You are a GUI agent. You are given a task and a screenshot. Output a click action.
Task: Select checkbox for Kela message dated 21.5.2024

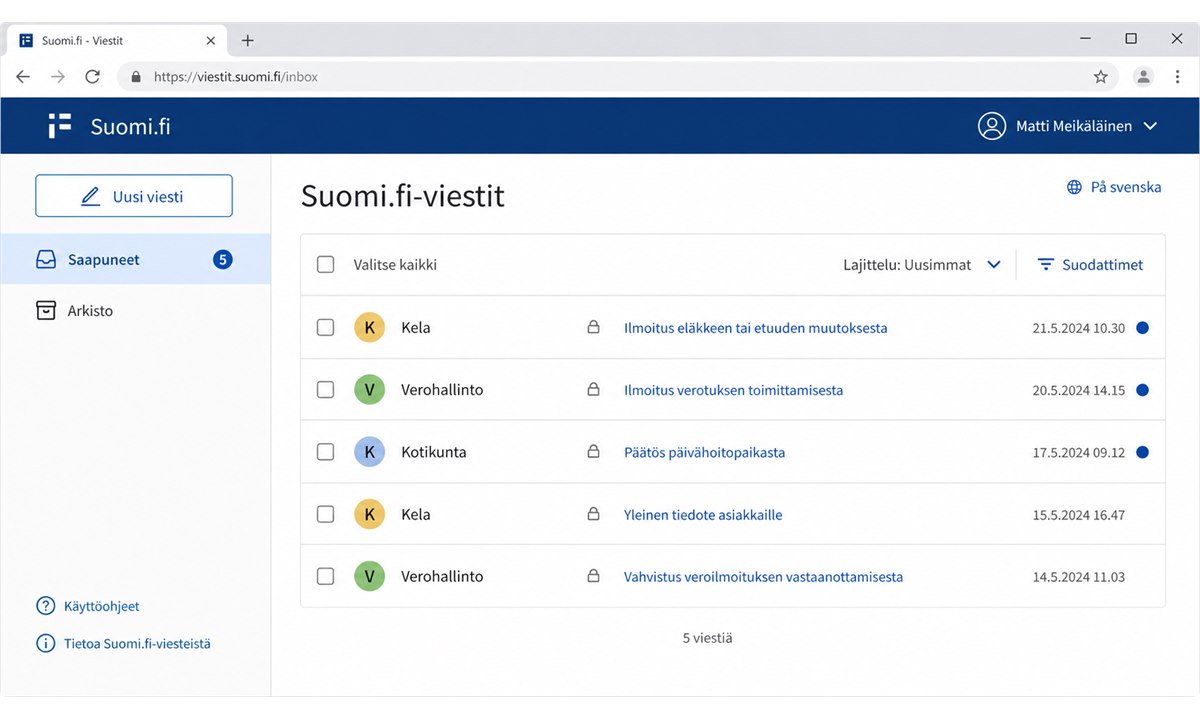coord(325,328)
